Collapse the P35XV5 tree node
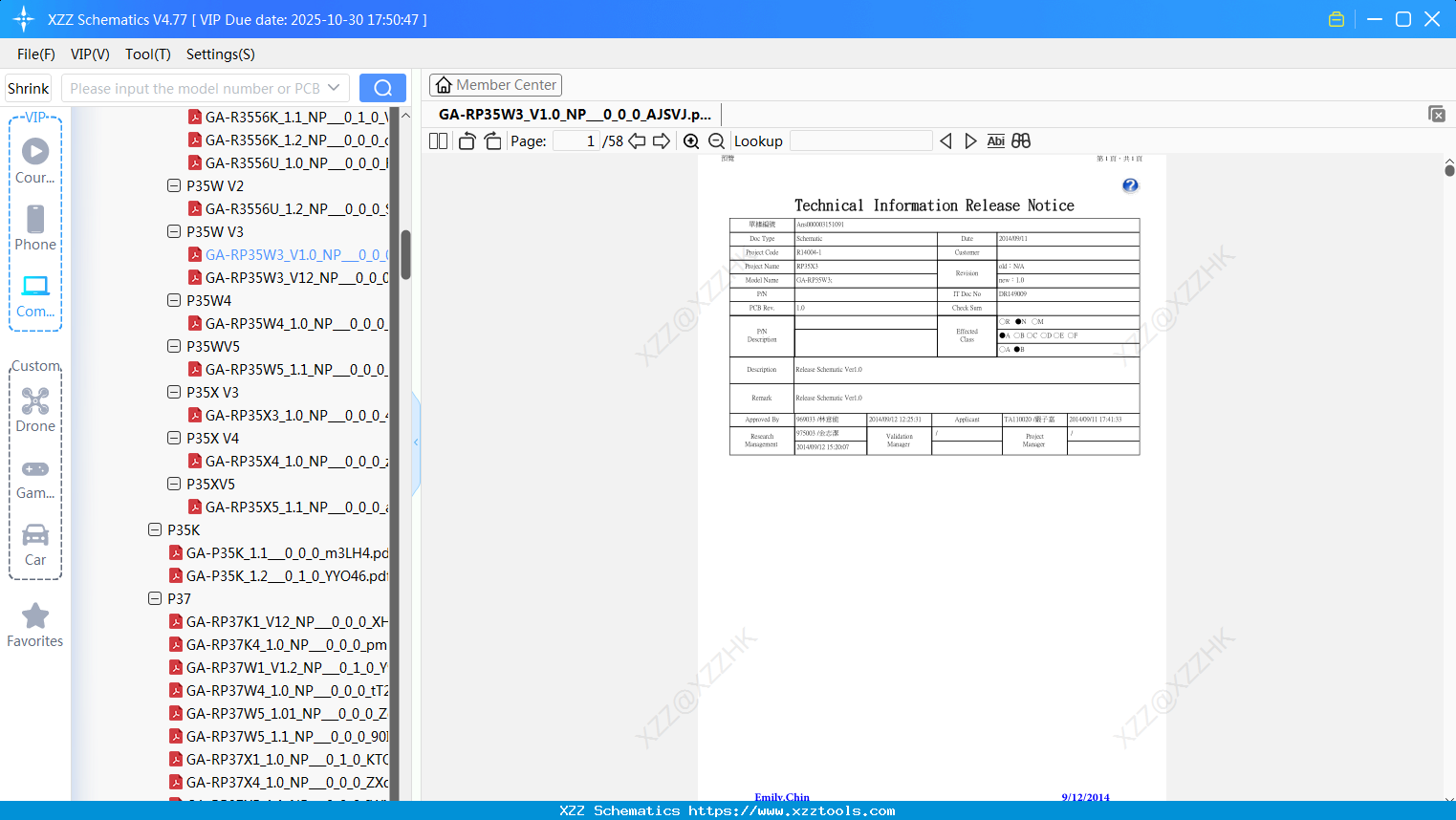The width and height of the screenshot is (1456, 820). click(174, 484)
